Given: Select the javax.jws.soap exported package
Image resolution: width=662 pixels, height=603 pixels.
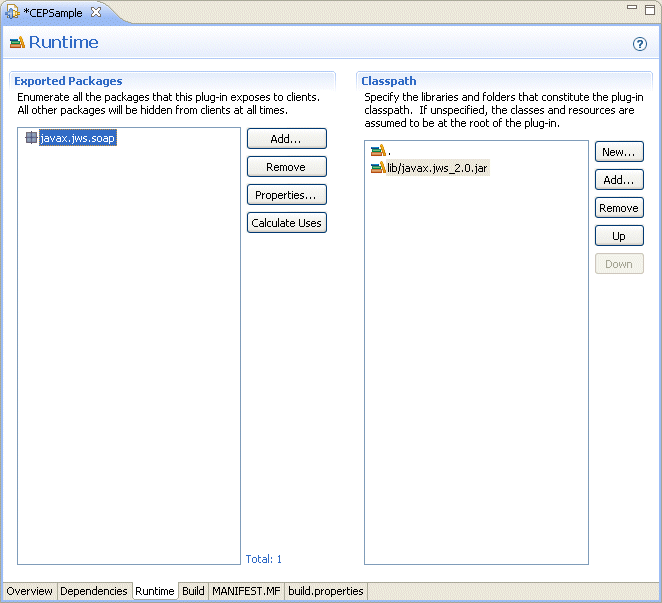Looking at the screenshot, I should pos(78,138).
